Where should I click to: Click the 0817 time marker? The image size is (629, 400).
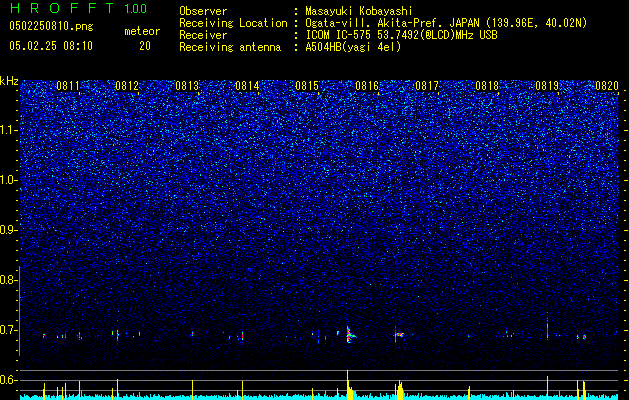point(427,86)
